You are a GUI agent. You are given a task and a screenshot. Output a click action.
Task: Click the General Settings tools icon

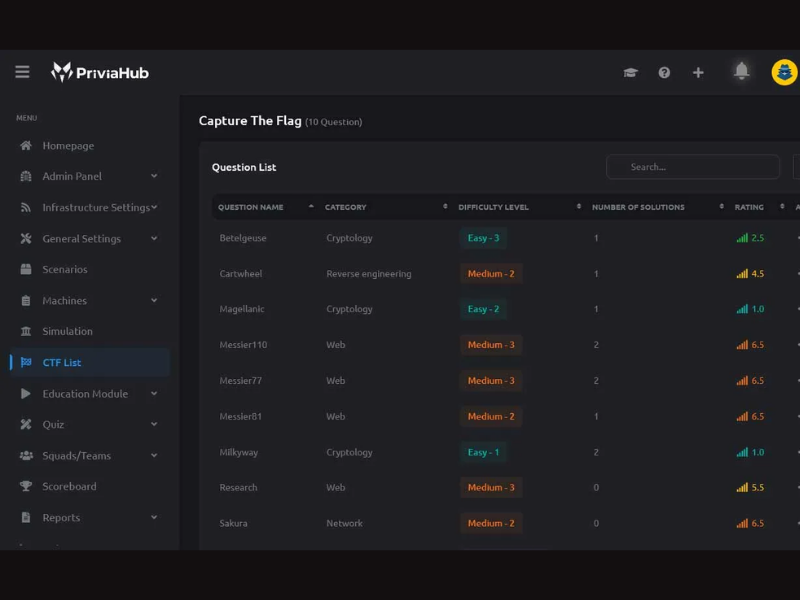coord(26,238)
